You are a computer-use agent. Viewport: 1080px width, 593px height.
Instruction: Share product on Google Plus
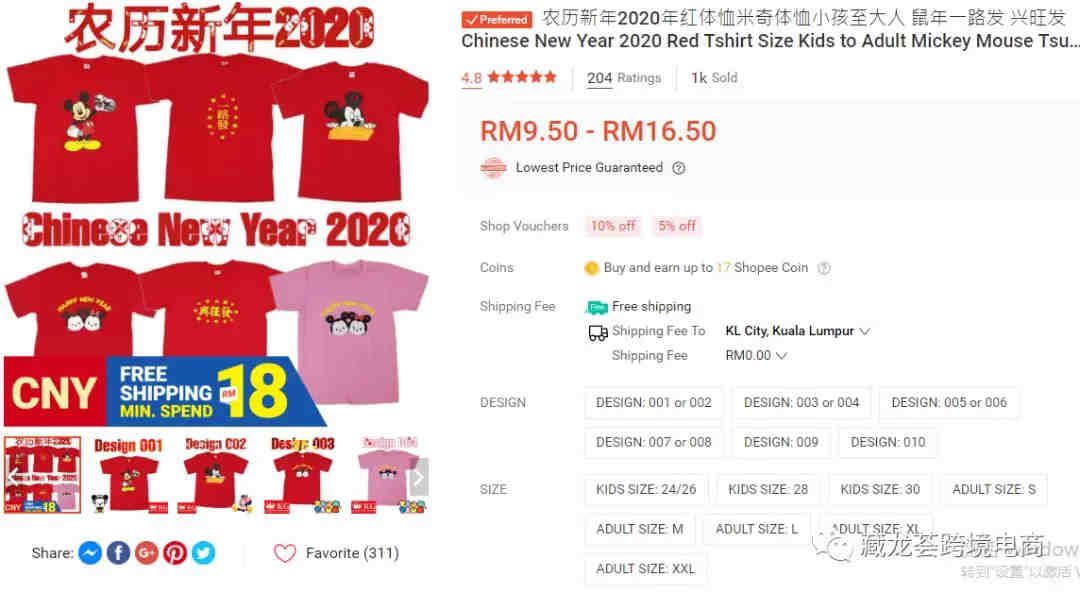(147, 553)
